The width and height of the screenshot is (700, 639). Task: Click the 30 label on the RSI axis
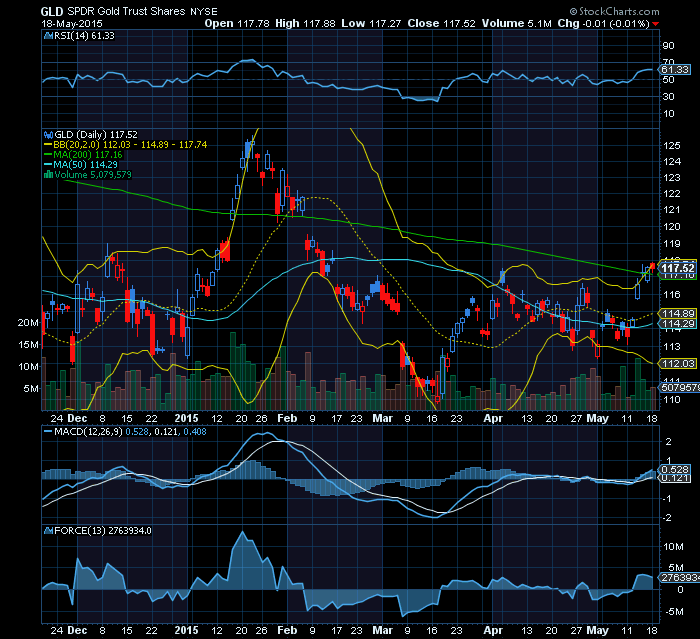coord(668,96)
